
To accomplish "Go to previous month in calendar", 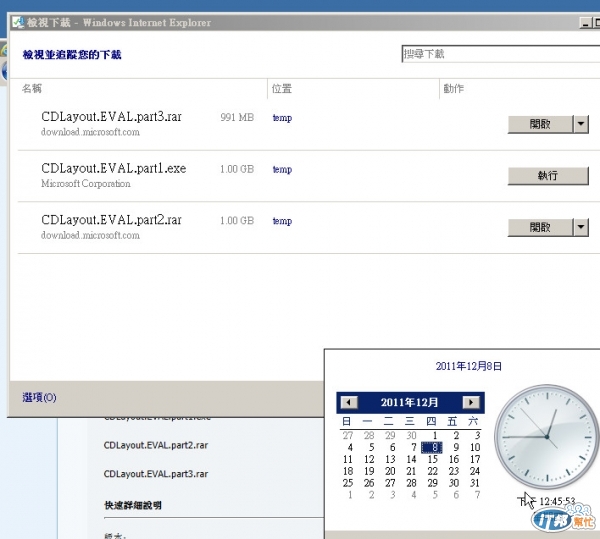I will [349, 402].
